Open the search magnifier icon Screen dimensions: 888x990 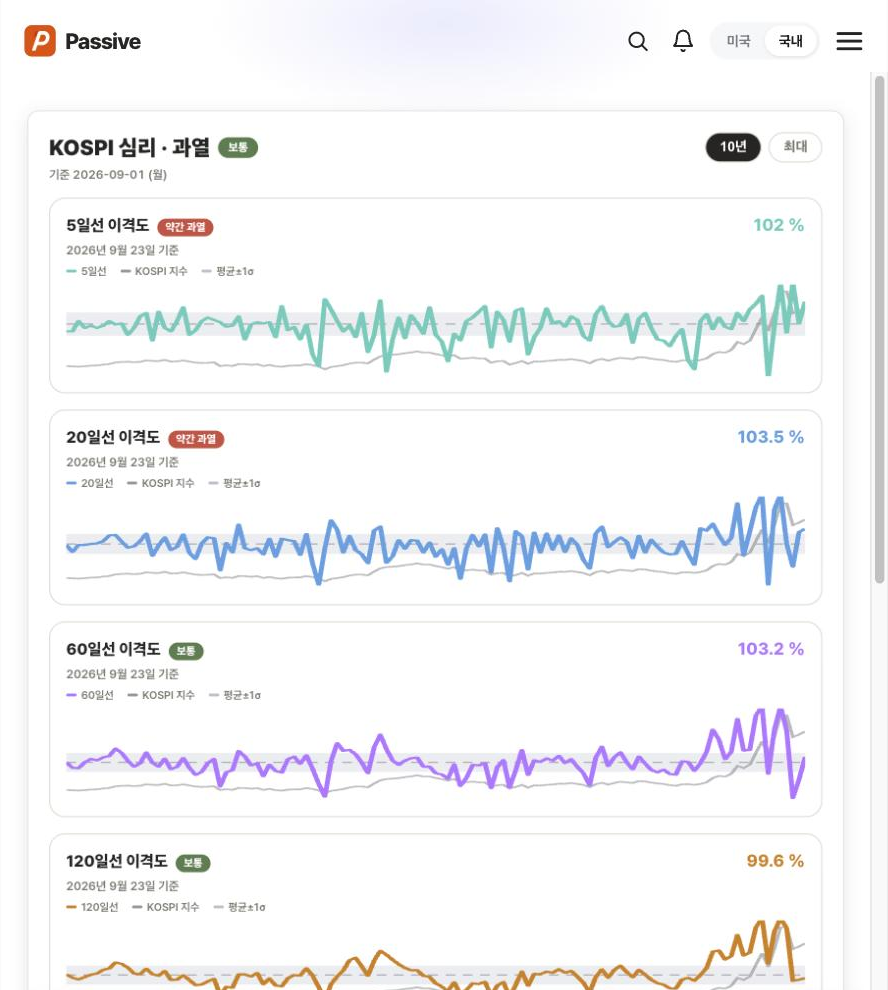pos(638,42)
